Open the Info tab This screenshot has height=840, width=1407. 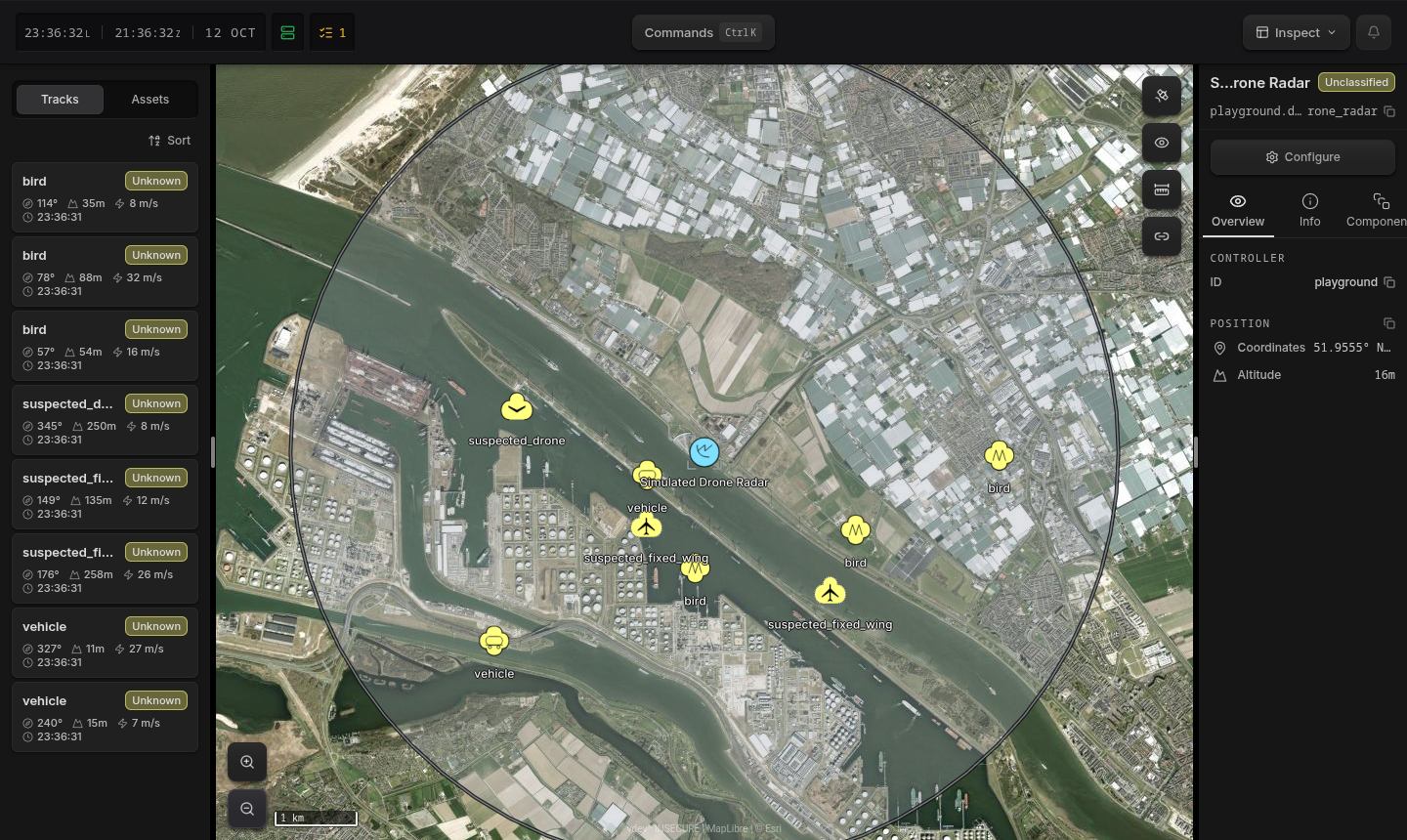[x=1310, y=210]
